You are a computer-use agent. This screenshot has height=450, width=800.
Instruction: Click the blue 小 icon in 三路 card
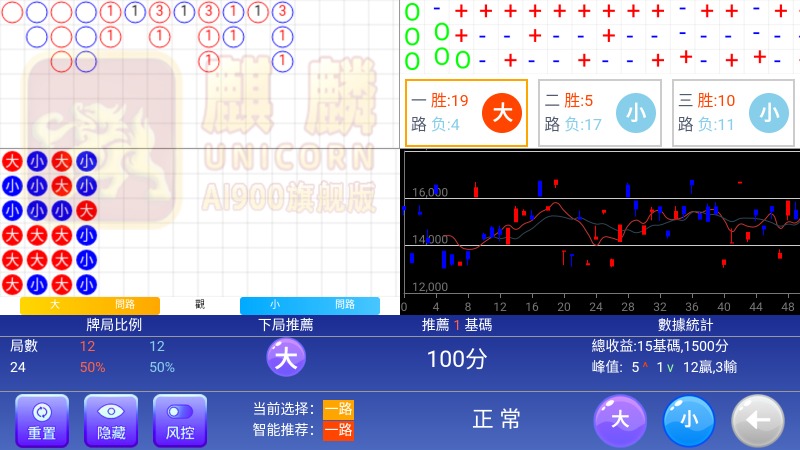769,113
